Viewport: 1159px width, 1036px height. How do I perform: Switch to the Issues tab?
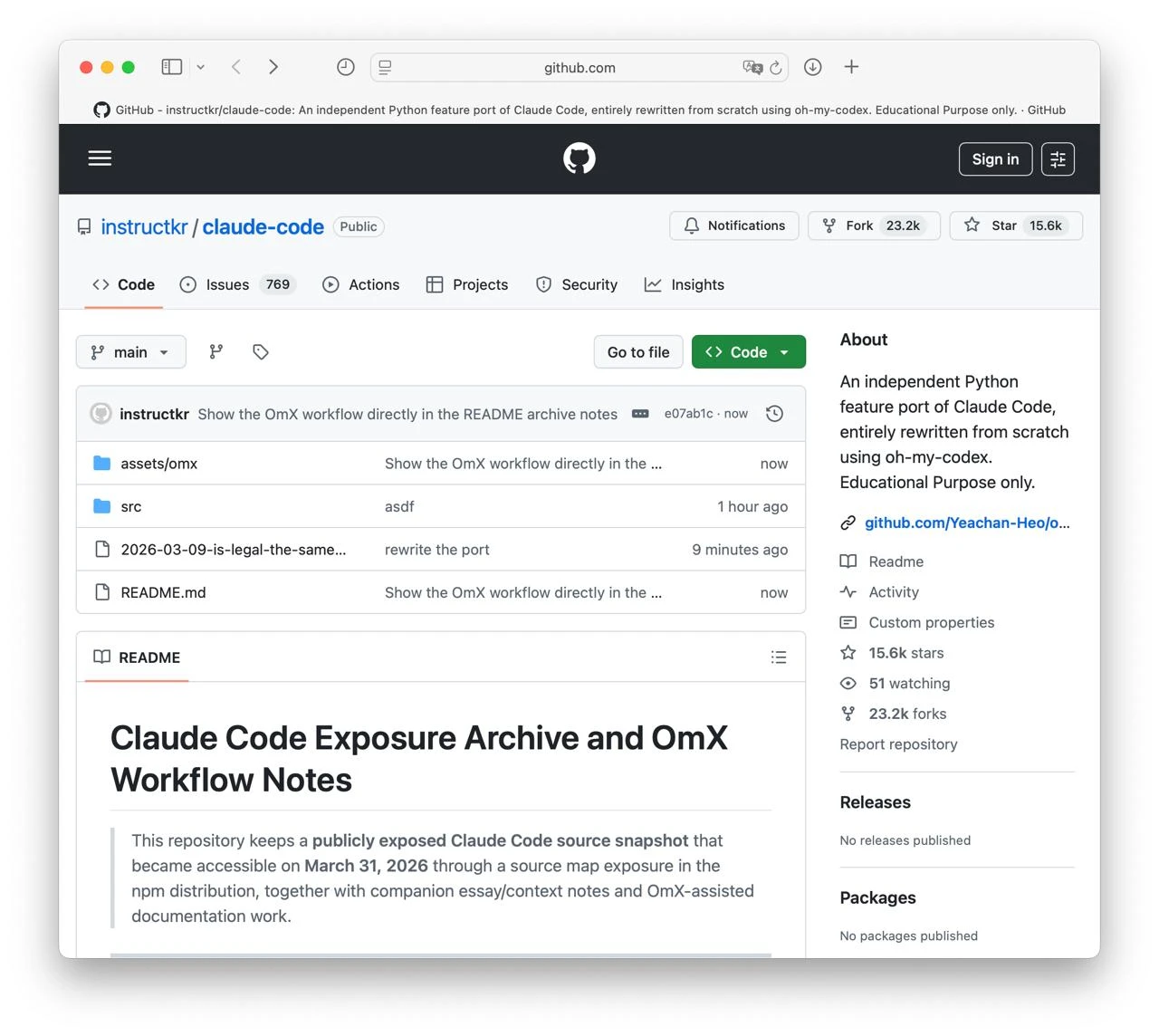[x=238, y=284]
